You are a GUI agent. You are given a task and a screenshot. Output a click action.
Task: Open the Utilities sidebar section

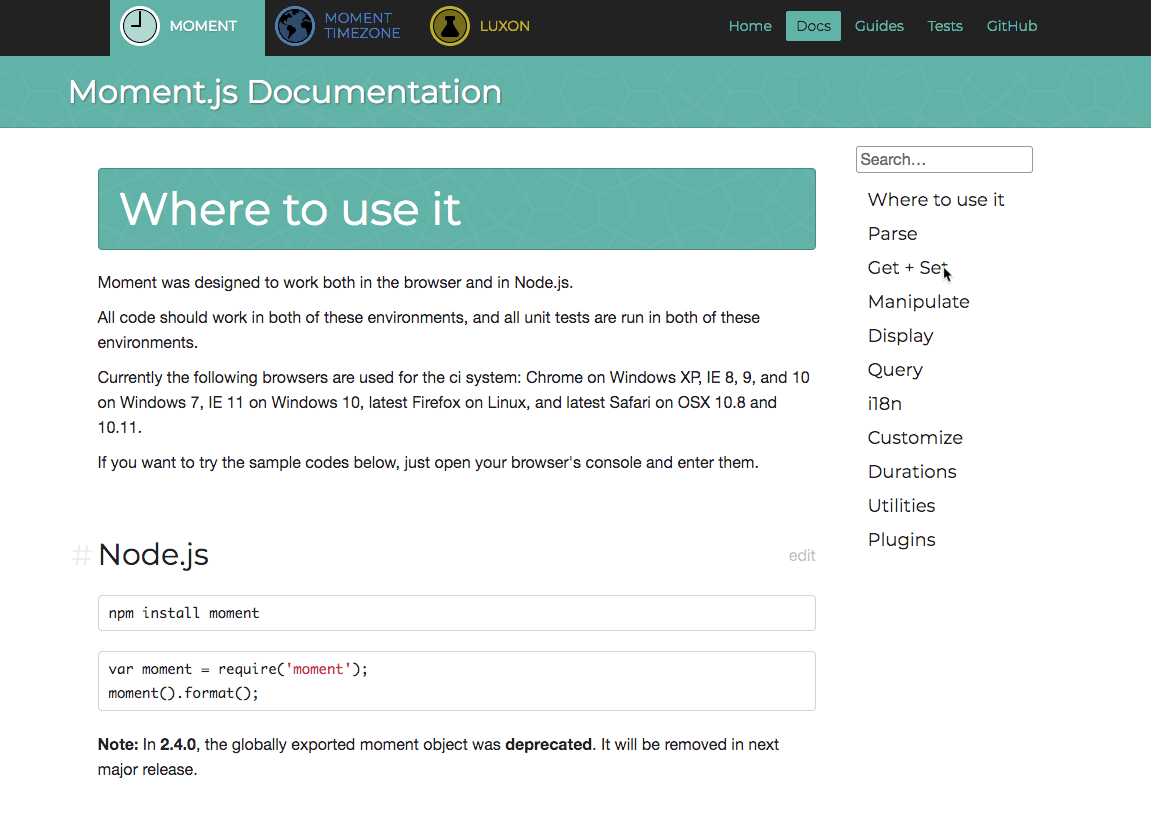click(x=901, y=506)
